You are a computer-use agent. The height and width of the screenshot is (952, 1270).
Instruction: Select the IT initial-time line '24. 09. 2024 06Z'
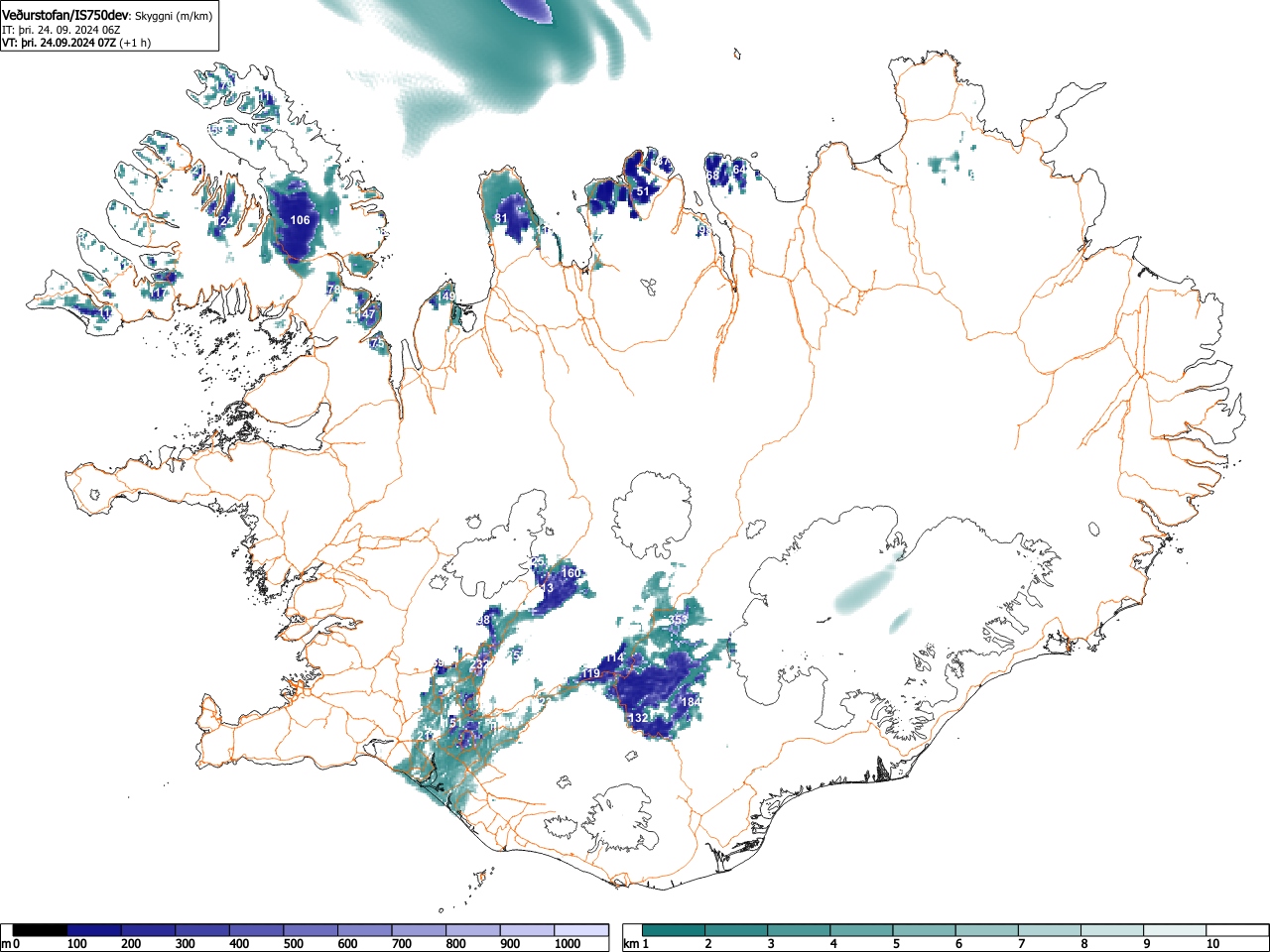pos(81,30)
